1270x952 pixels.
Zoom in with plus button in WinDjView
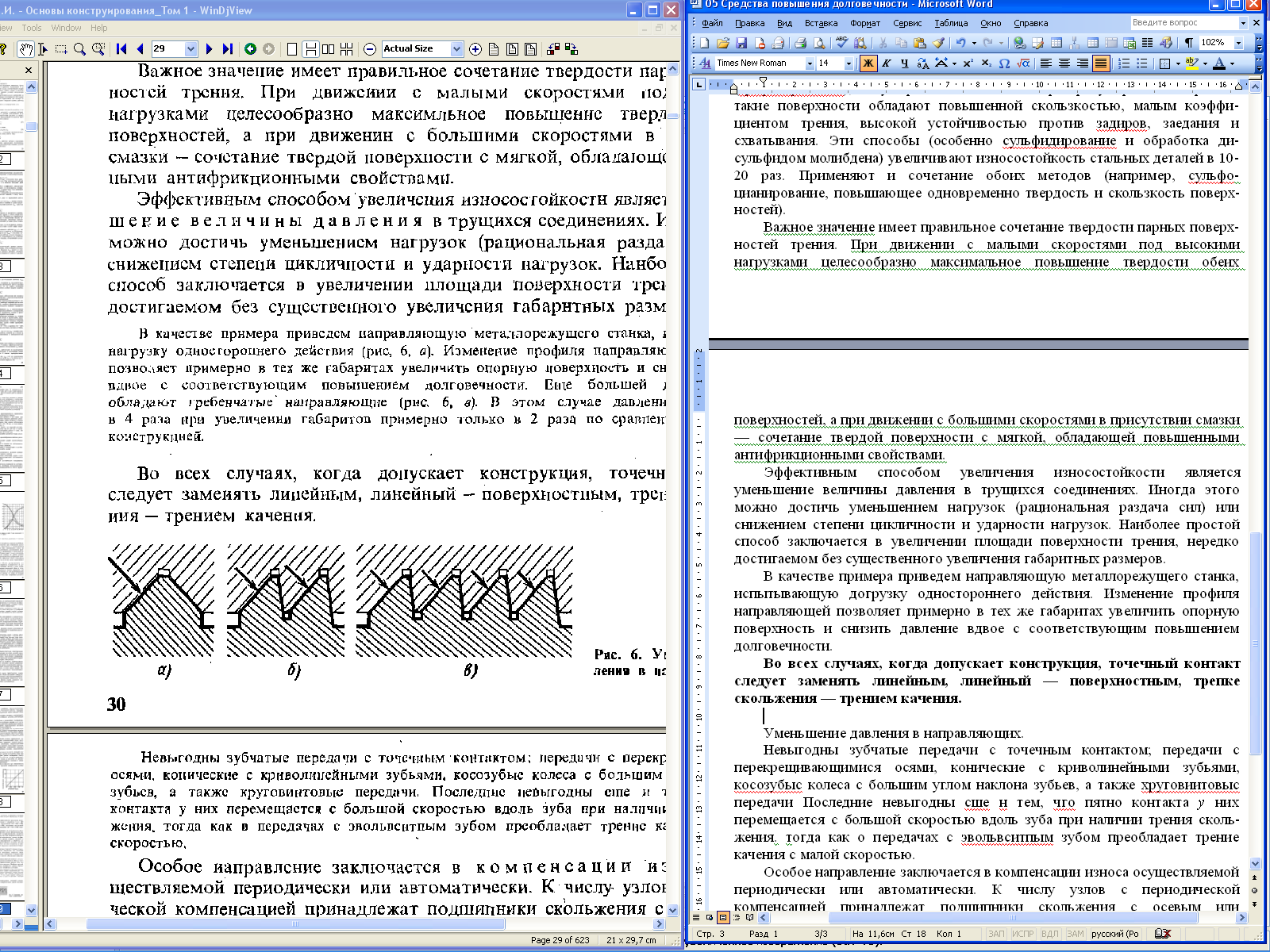[x=475, y=49]
